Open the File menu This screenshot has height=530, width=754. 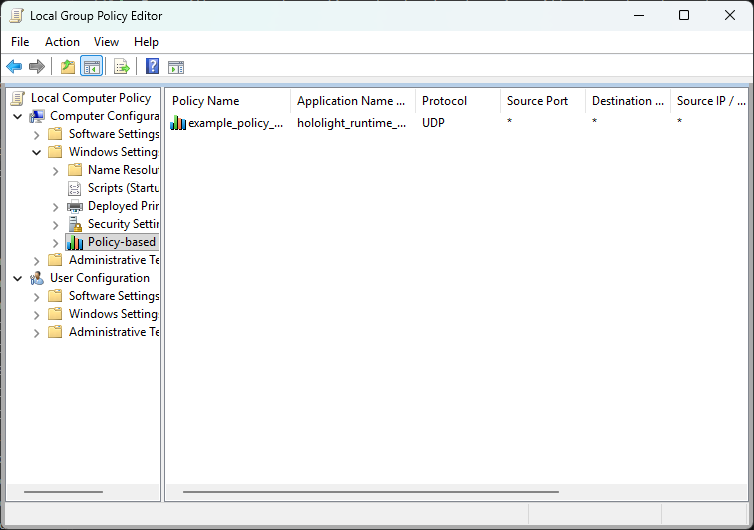20,42
